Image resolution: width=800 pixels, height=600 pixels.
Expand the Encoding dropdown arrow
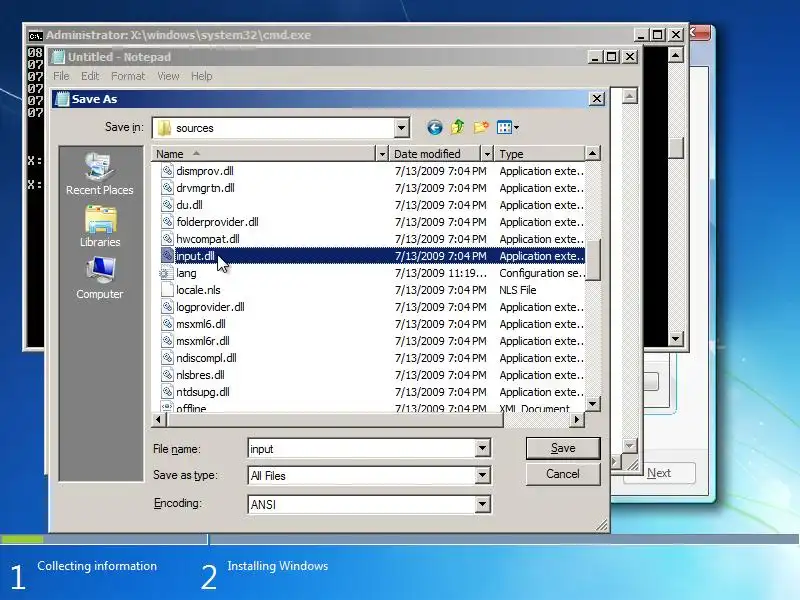tap(482, 505)
